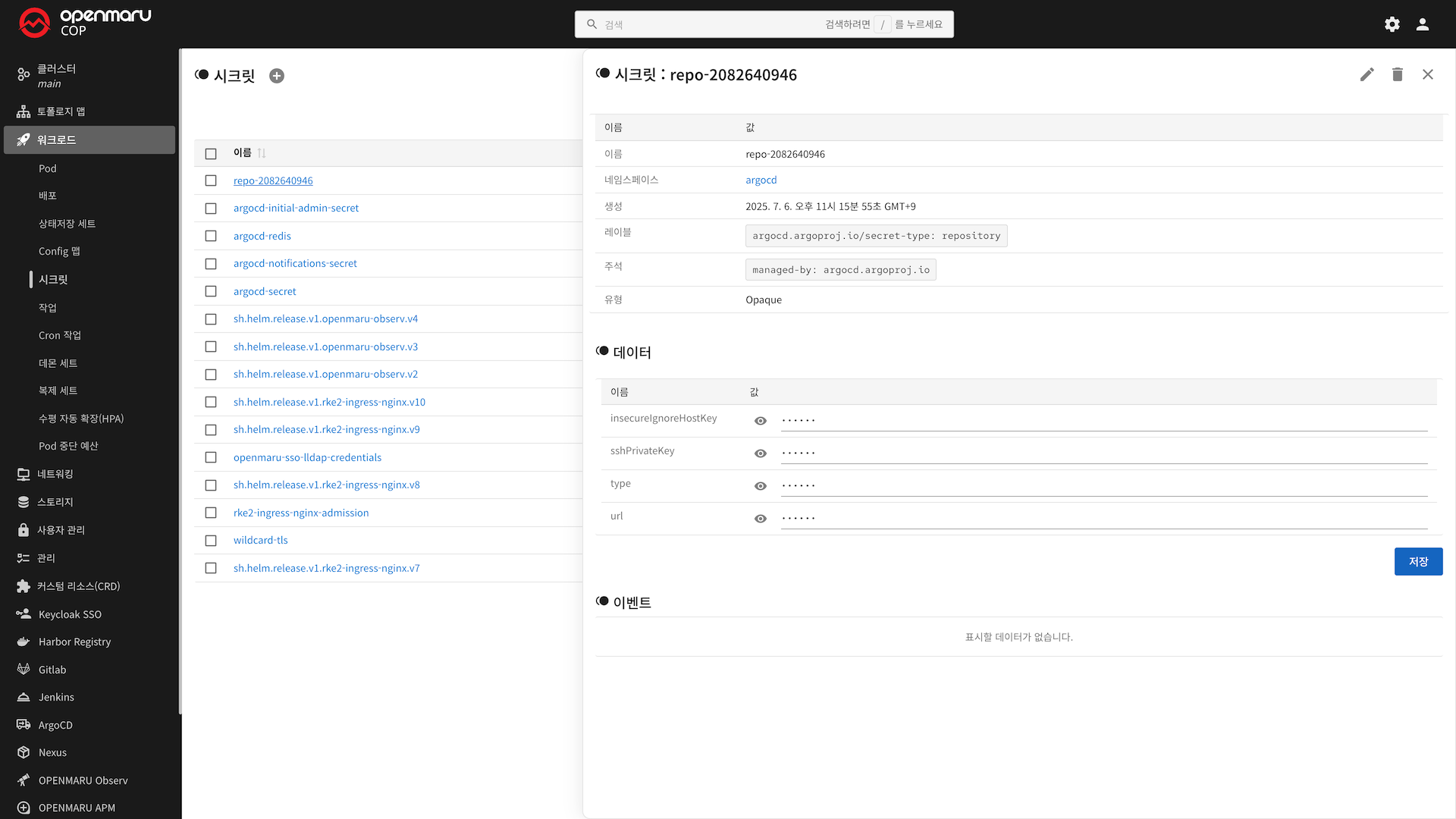Go to Config 맵 menu item
The width and height of the screenshot is (1456, 819).
[x=59, y=251]
